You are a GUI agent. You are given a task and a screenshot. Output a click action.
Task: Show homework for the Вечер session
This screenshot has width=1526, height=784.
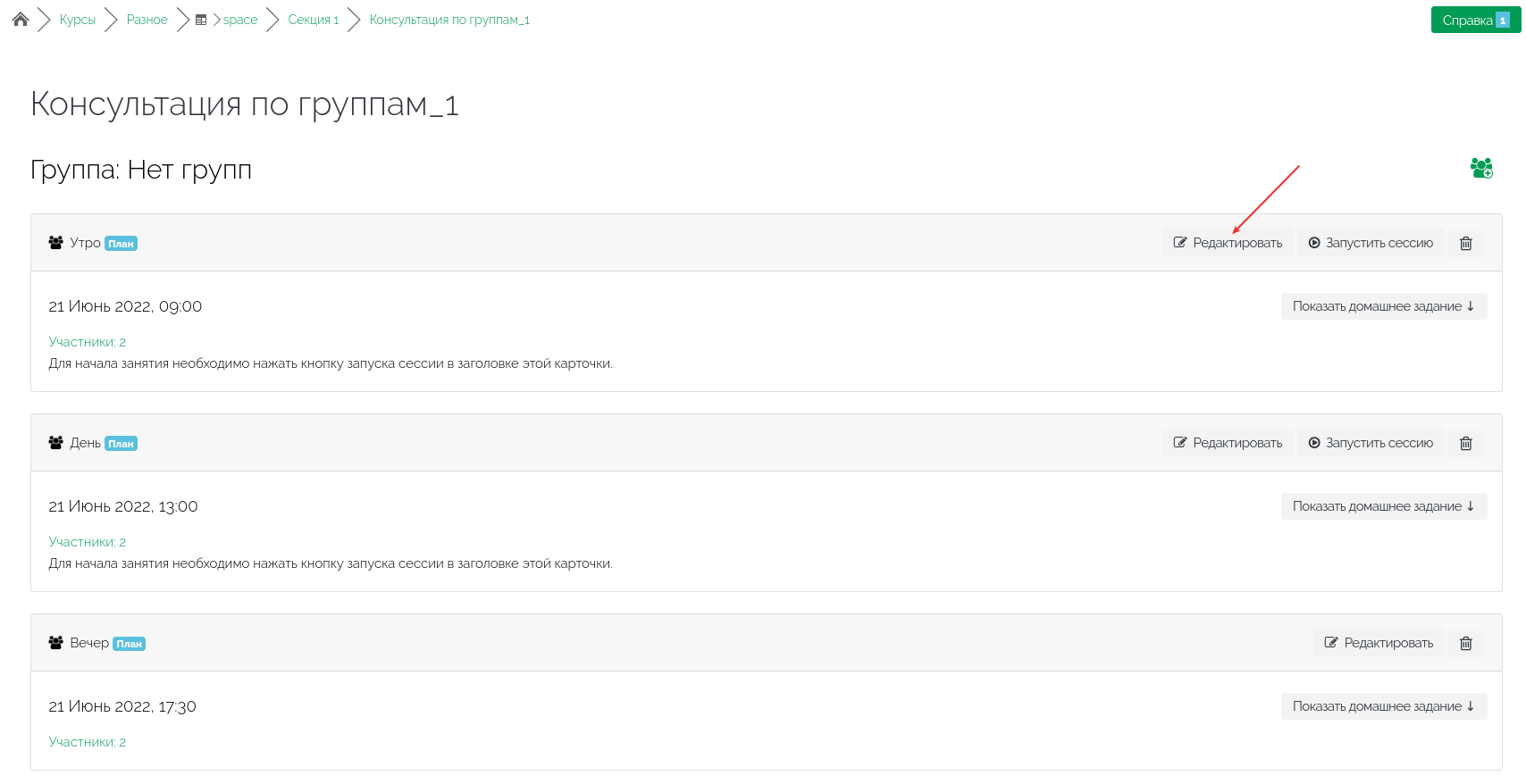tap(1384, 706)
